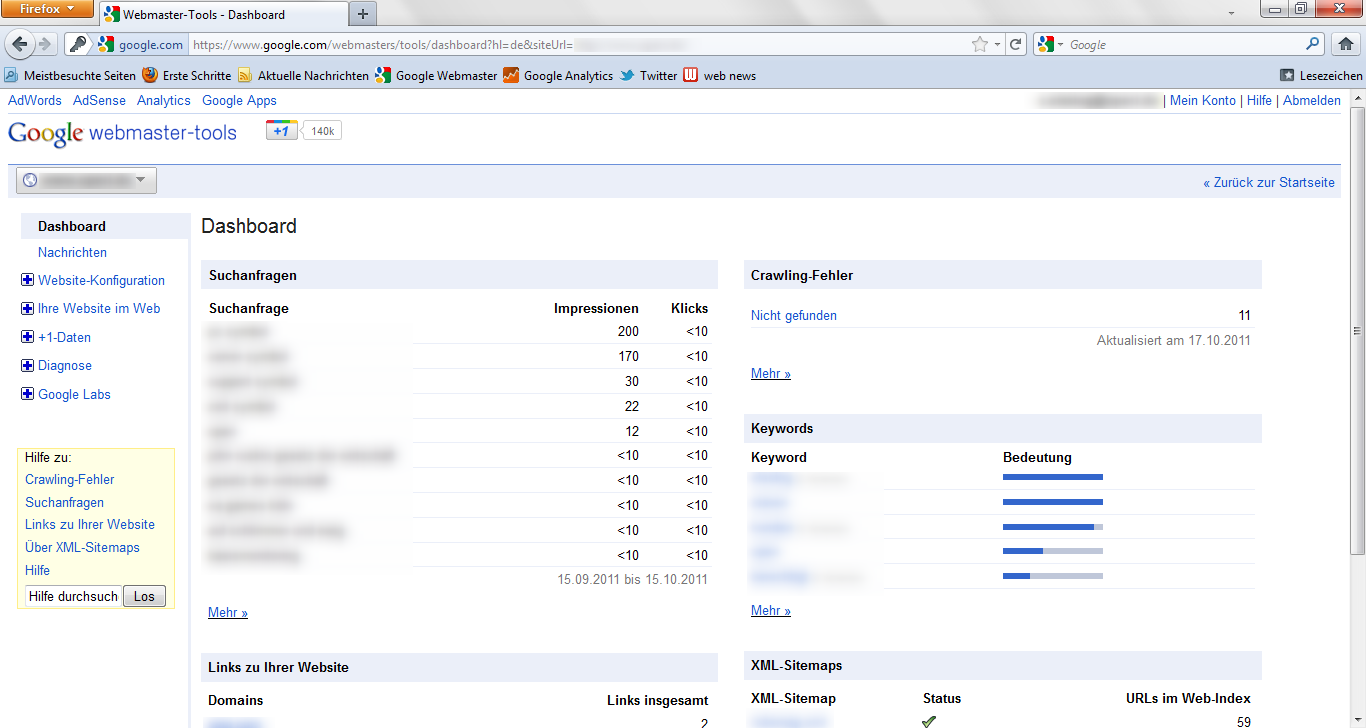1366x728 pixels.
Task: Open the Firefox menu button
Action: tap(47, 10)
